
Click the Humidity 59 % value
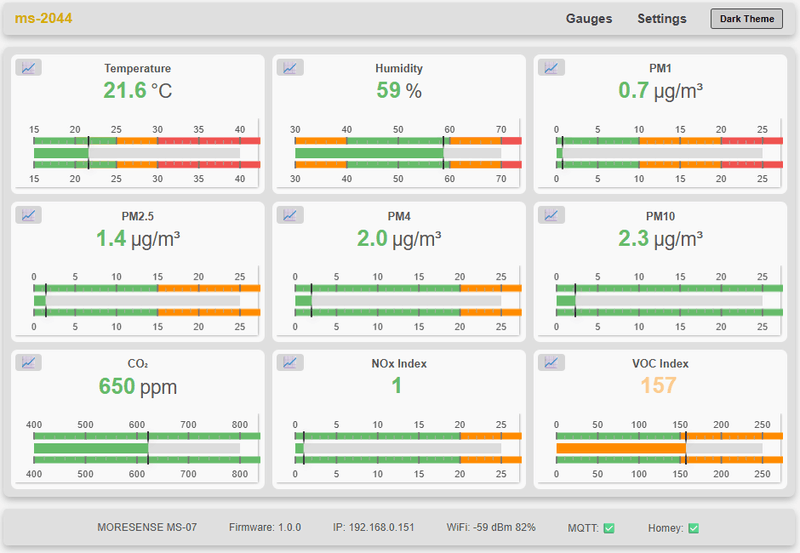(399, 91)
